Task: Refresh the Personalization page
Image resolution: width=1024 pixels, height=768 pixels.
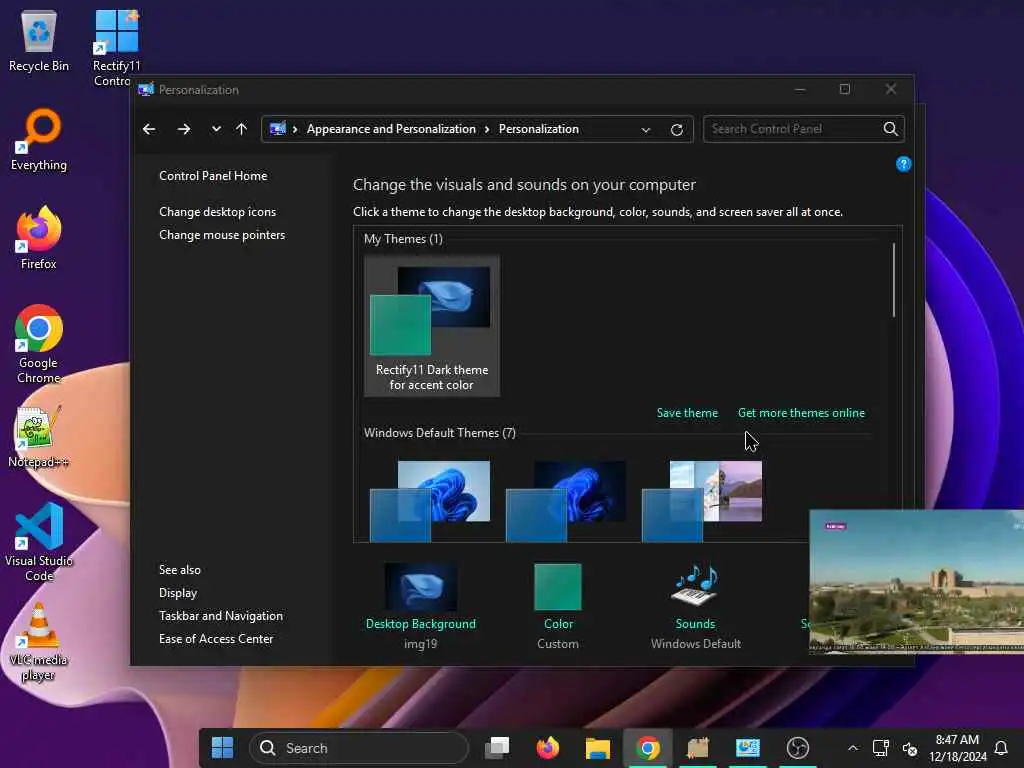Action: pyautogui.click(x=677, y=129)
